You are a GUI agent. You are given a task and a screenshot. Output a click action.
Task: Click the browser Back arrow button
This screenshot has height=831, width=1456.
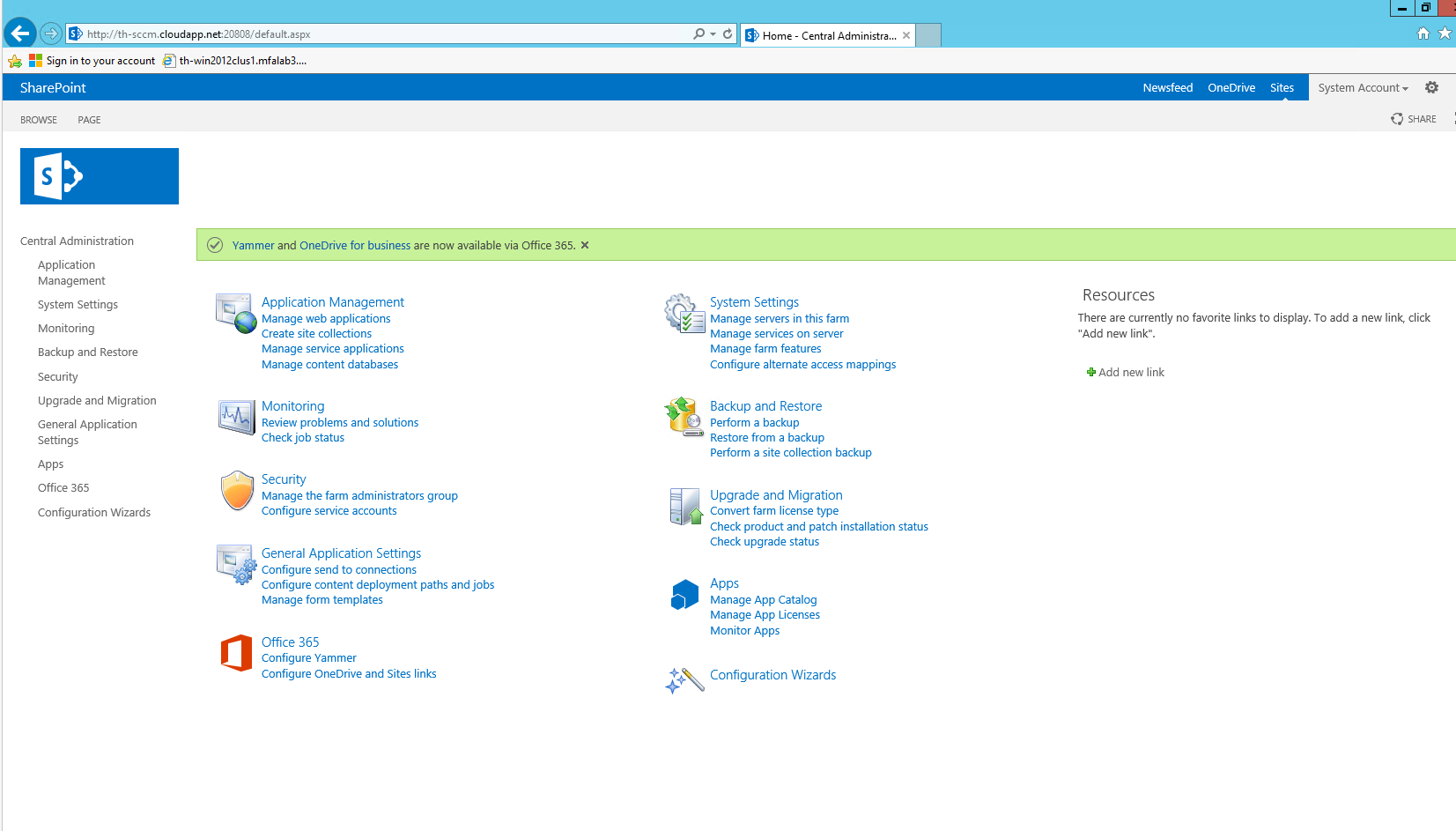point(19,33)
